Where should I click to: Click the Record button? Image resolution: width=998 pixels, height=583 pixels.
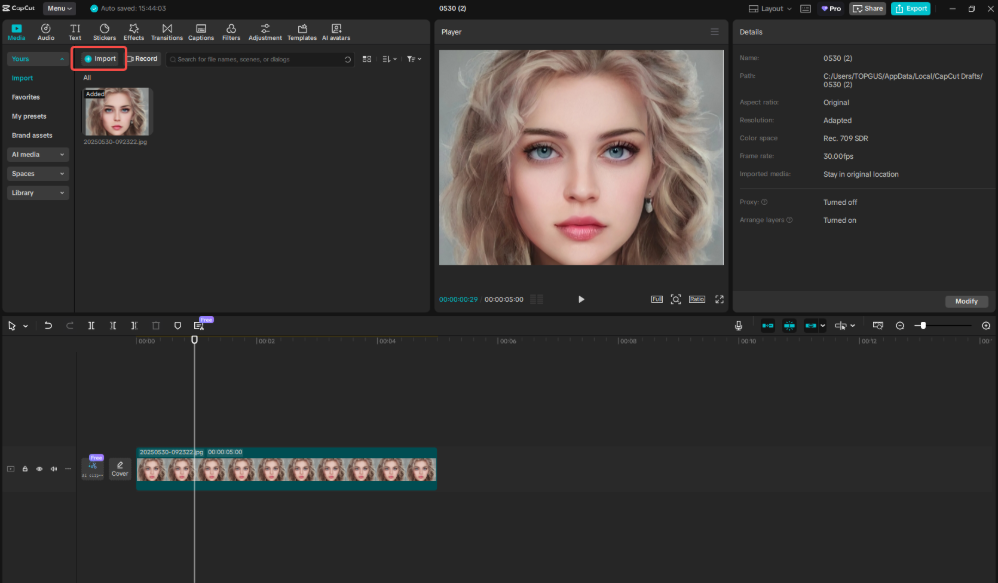point(143,59)
